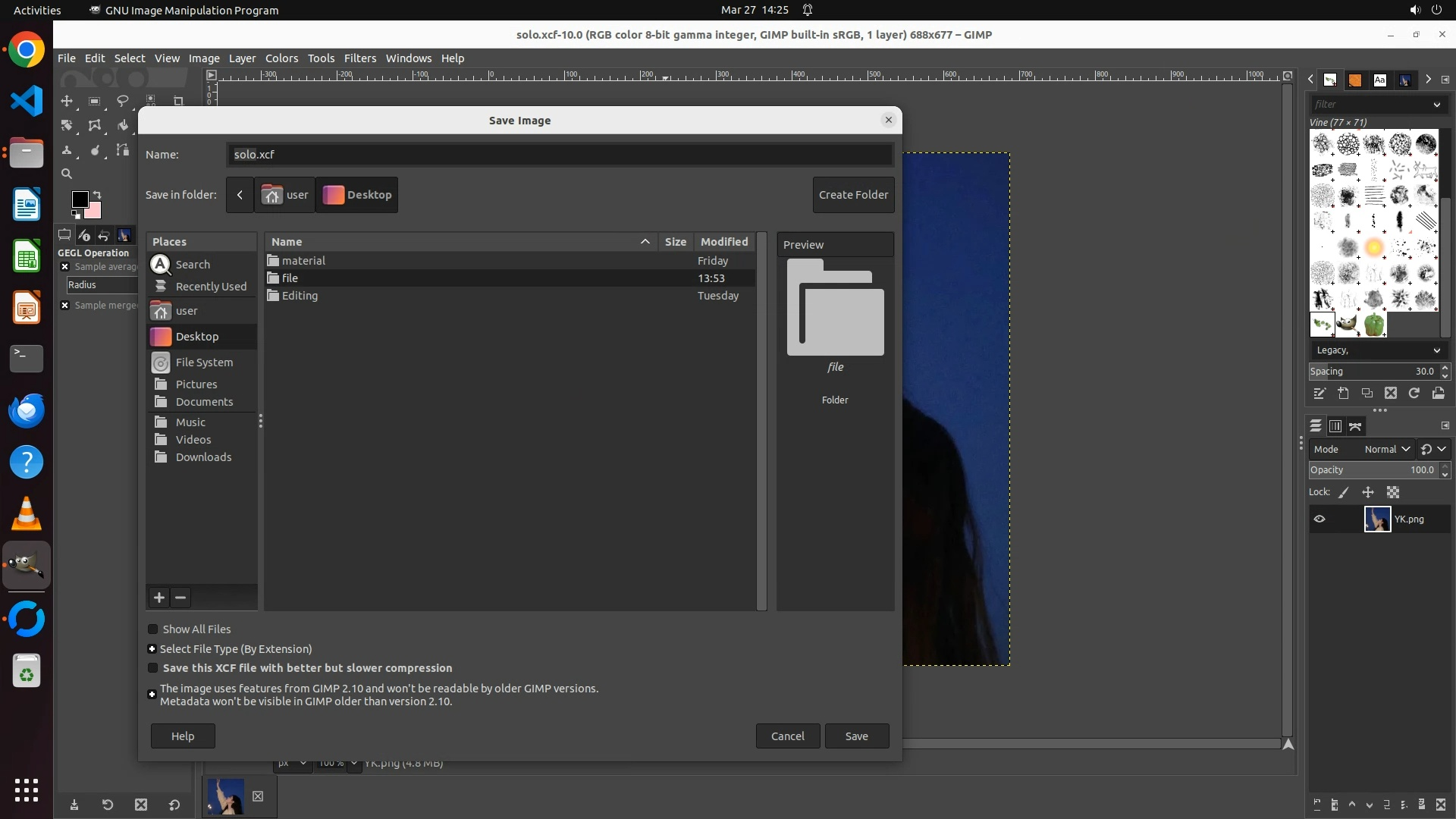
Task: Swap foreground and background colors
Action: (x=97, y=195)
